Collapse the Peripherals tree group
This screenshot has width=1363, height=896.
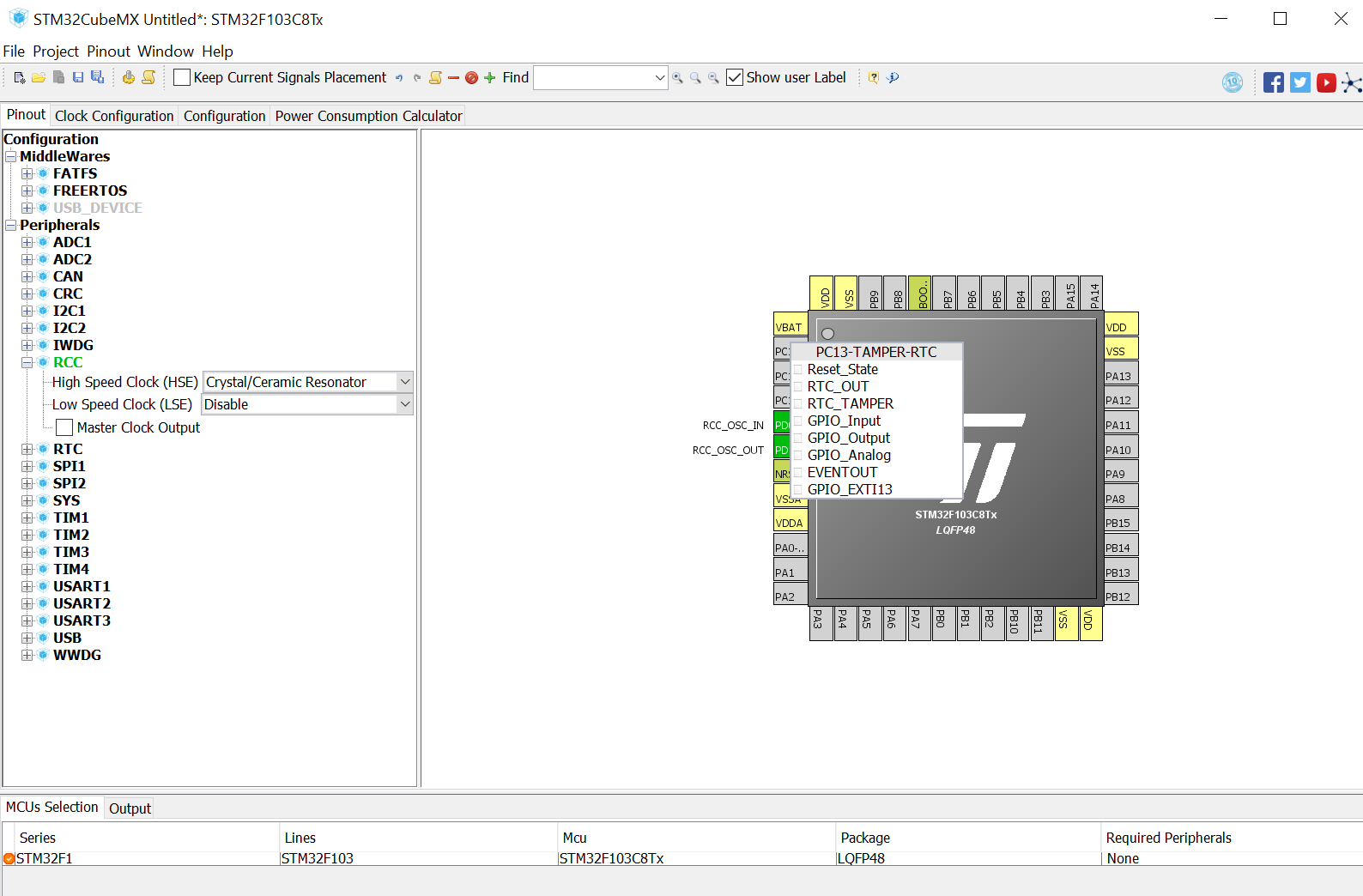pos(11,225)
